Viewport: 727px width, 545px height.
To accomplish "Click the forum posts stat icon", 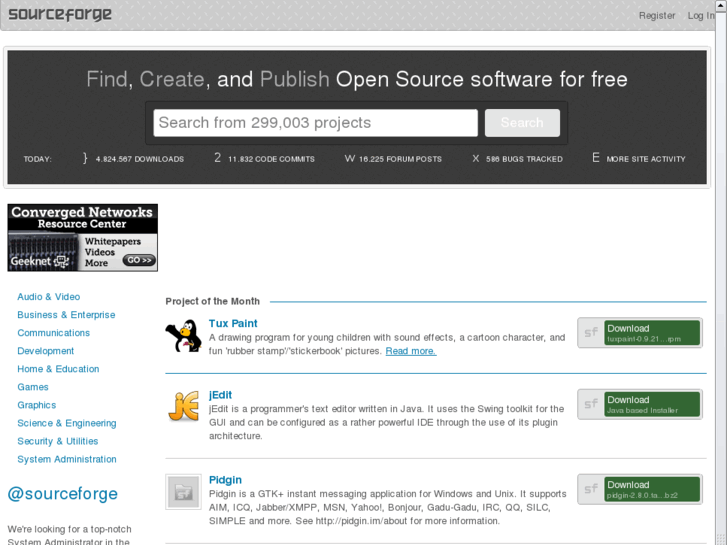I will point(350,158).
